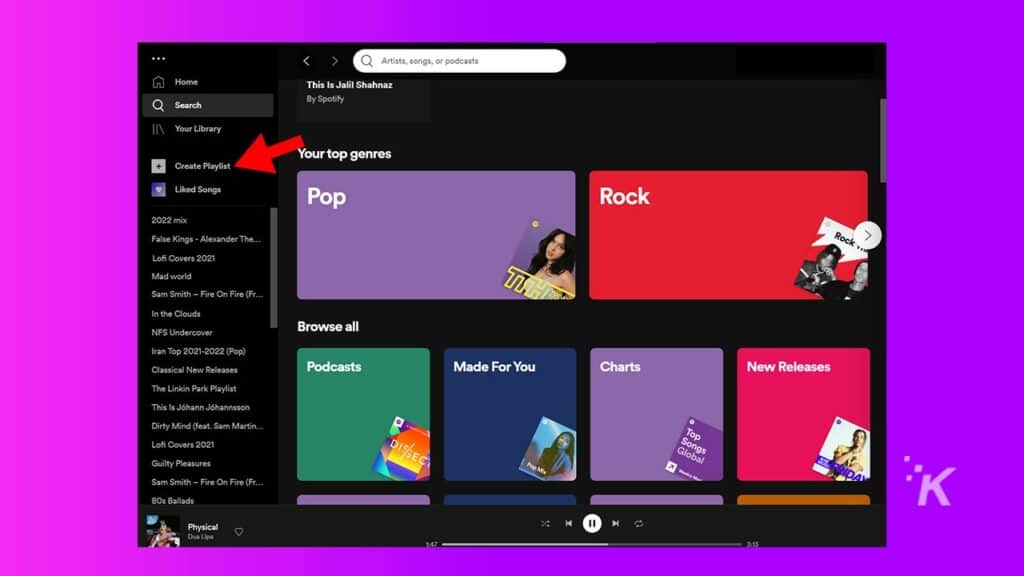1024x576 pixels.
Task: Open Liked Songs
Action: [186, 189]
